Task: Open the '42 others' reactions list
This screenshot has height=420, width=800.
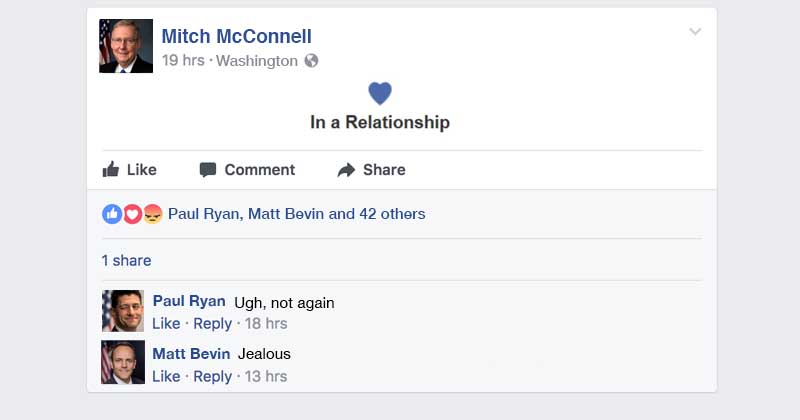Action: (x=392, y=214)
